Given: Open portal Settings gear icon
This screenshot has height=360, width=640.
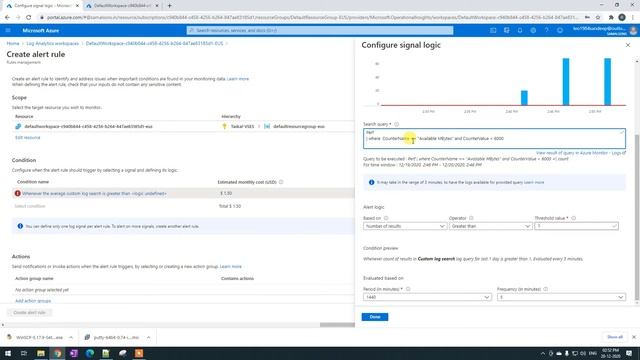Looking at the screenshot, I should coord(533,30).
